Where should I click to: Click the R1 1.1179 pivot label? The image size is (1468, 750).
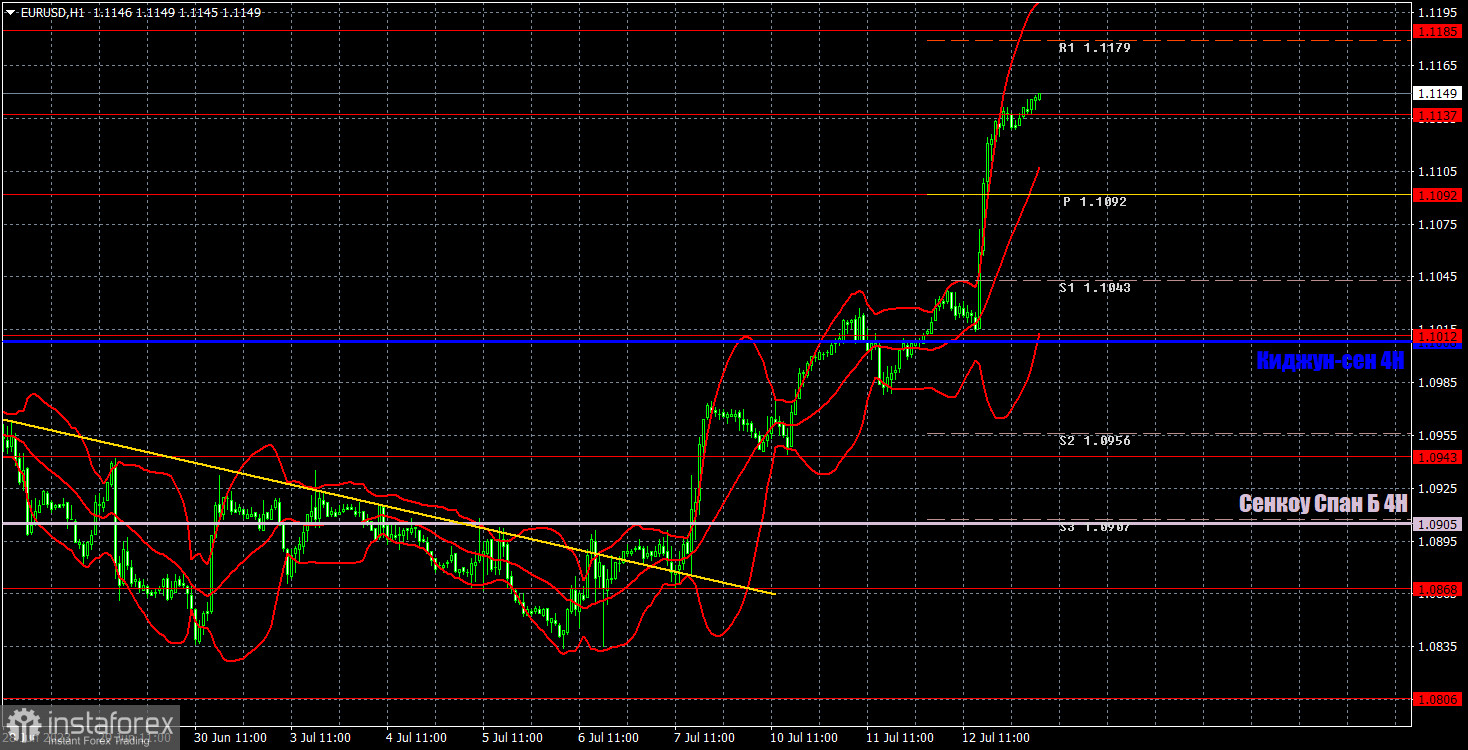tap(1094, 47)
